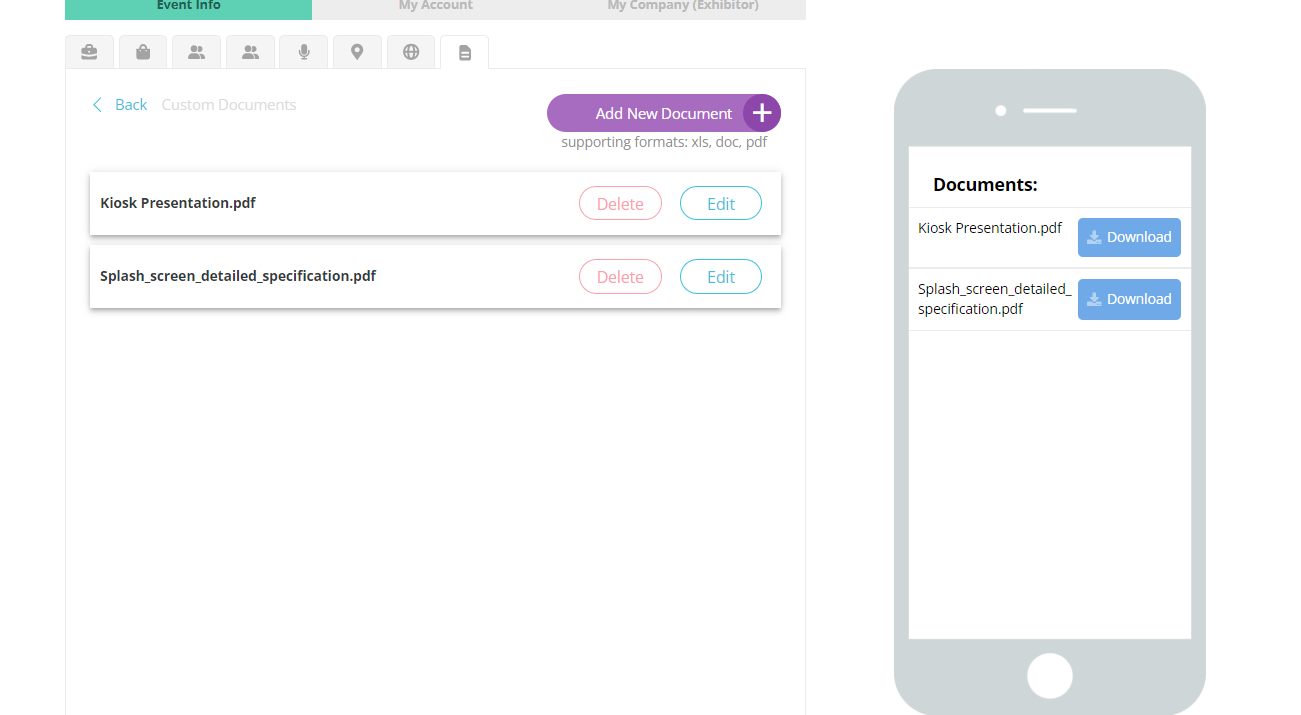Open the globe icon tab

(x=411, y=52)
